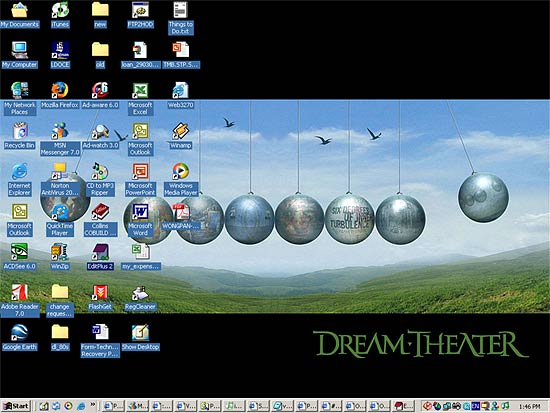Switch to the S... Internet Explorer taskbar button
The image size is (550, 413).
259,406
